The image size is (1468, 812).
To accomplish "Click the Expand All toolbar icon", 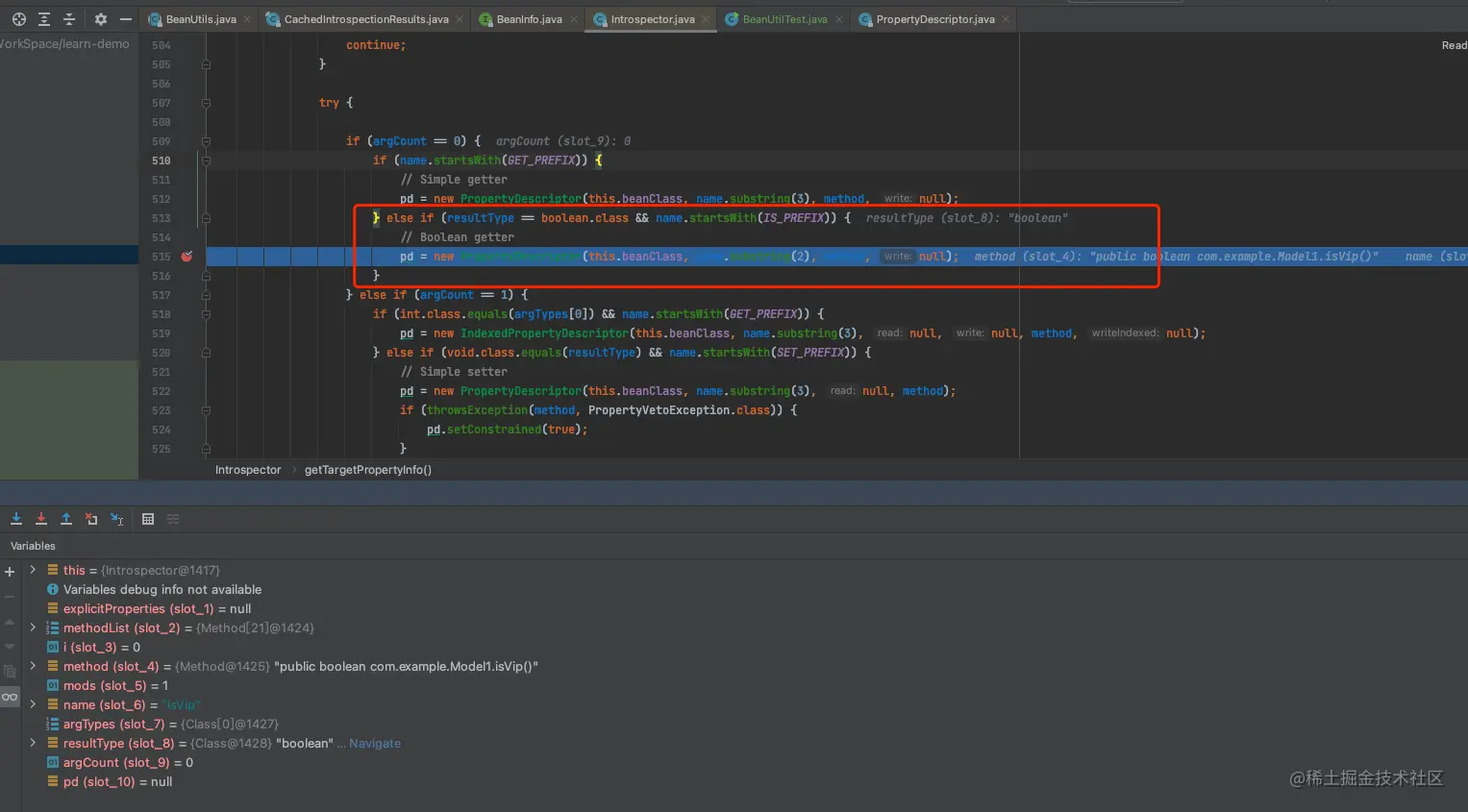I will click(x=43, y=19).
